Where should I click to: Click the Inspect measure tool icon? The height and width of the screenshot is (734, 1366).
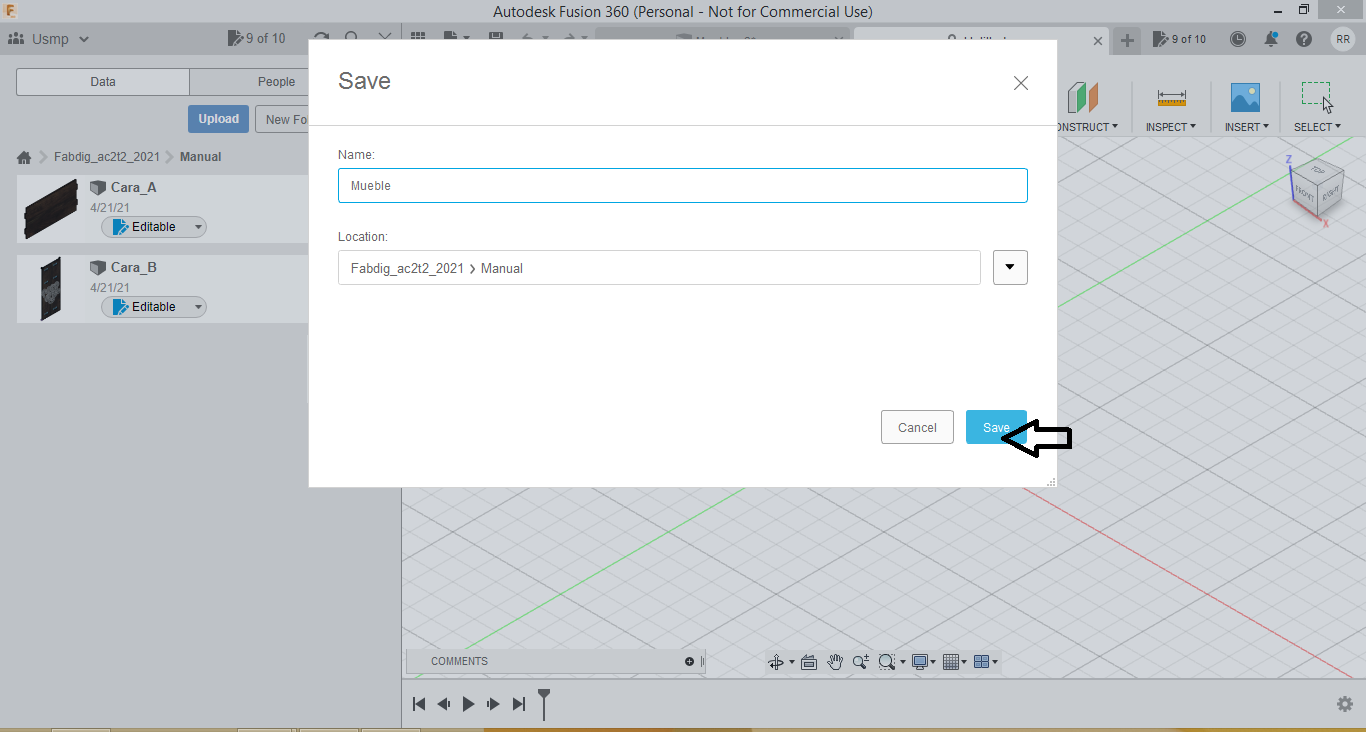[1171, 98]
